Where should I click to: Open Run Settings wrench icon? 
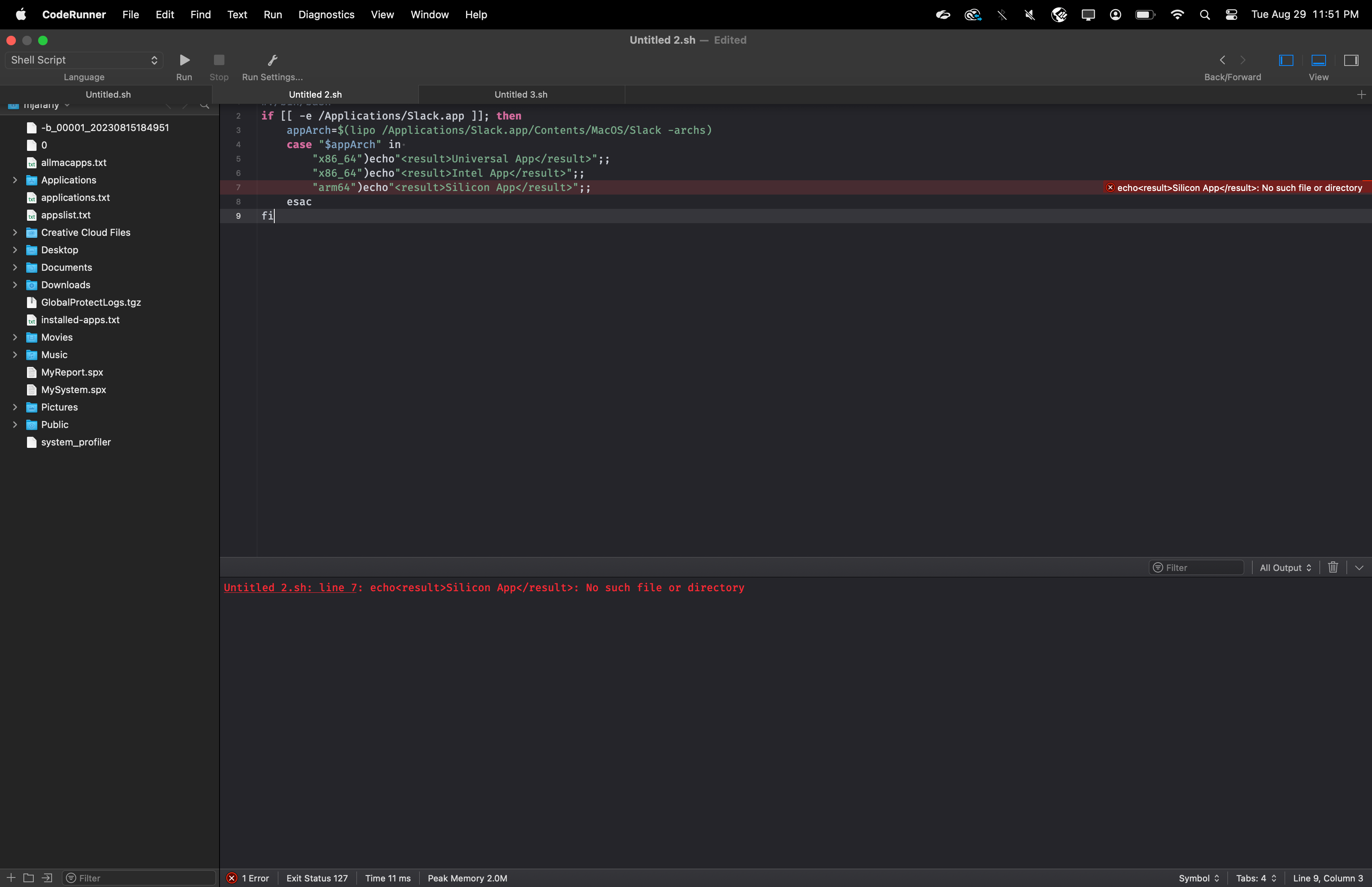pos(272,60)
